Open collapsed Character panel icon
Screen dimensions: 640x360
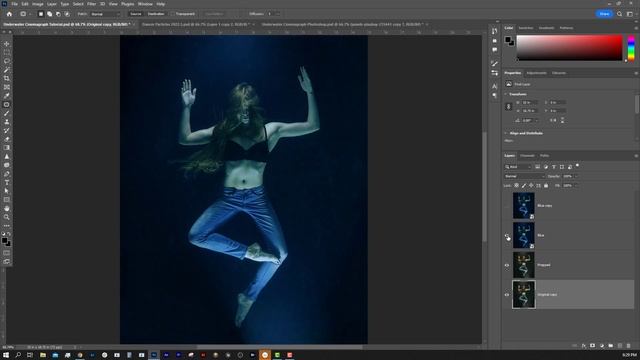pyautogui.click(x=495, y=87)
